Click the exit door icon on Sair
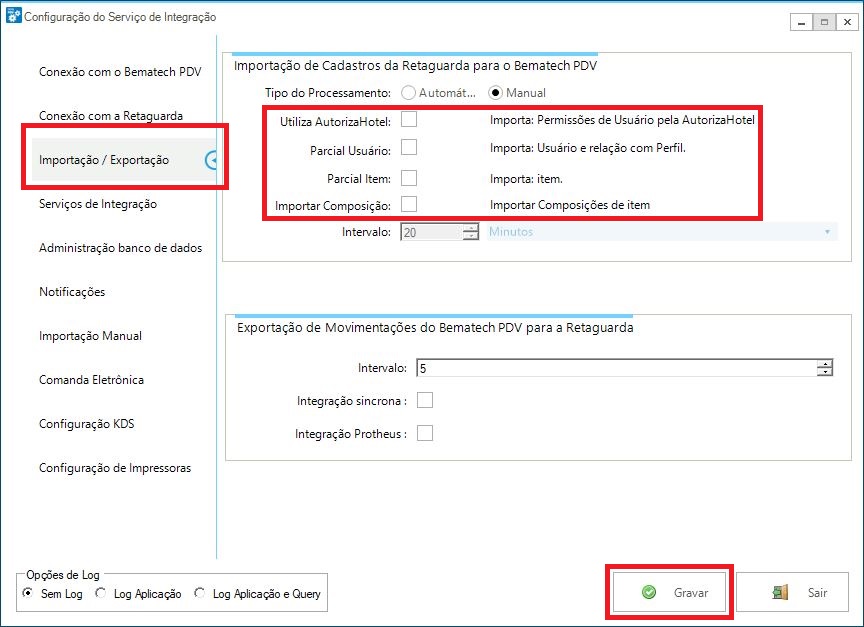Screen dimensions: 864x627 pyautogui.click(x=780, y=592)
